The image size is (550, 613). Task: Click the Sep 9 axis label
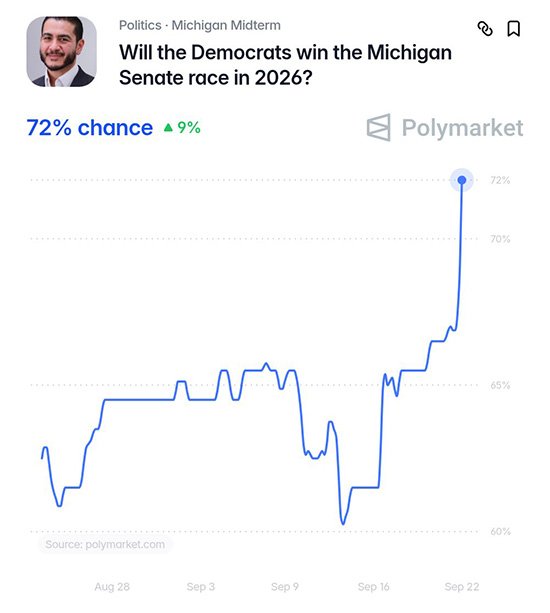[x=285, y=586]
